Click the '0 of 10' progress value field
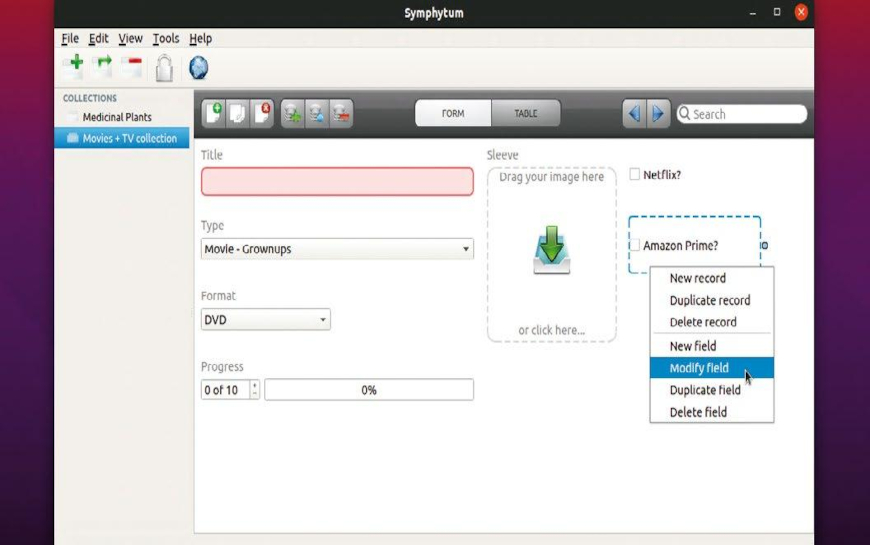 coord(225,390)
